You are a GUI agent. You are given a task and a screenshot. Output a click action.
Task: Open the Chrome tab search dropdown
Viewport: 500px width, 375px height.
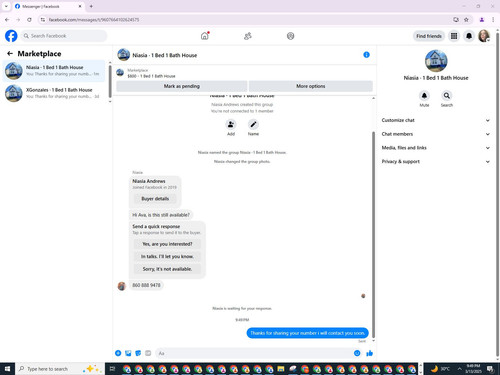click(x=6, y=6)
